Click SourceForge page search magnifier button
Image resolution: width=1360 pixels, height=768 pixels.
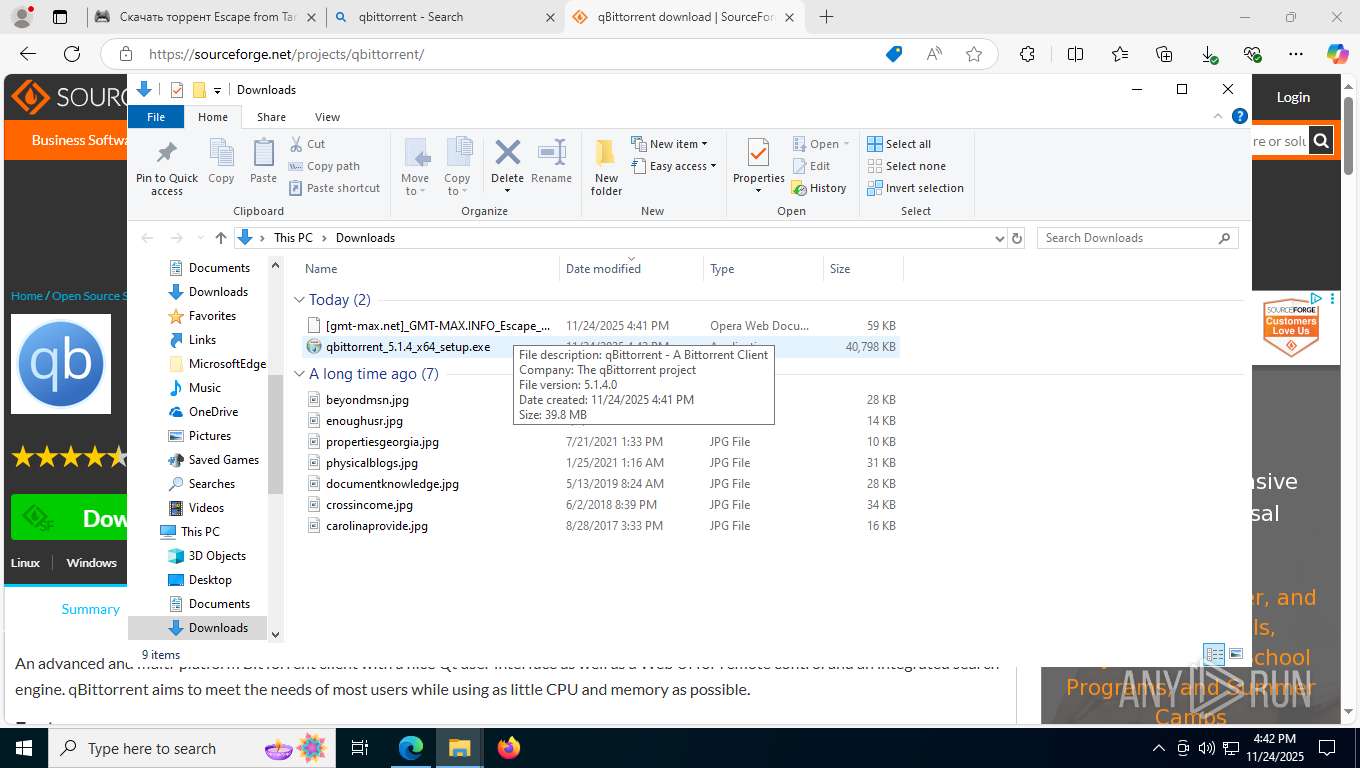tap(1321, 141)
